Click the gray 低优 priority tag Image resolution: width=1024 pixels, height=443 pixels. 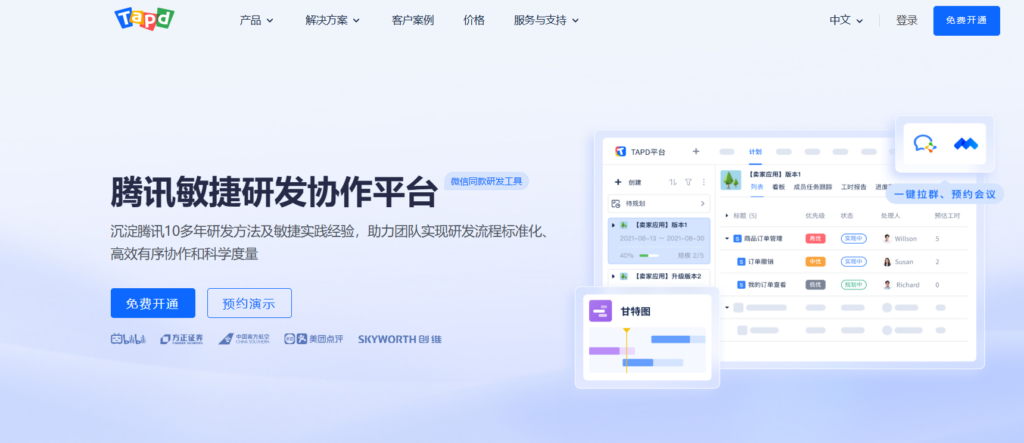pyautogui.click(x=816, y=285)
